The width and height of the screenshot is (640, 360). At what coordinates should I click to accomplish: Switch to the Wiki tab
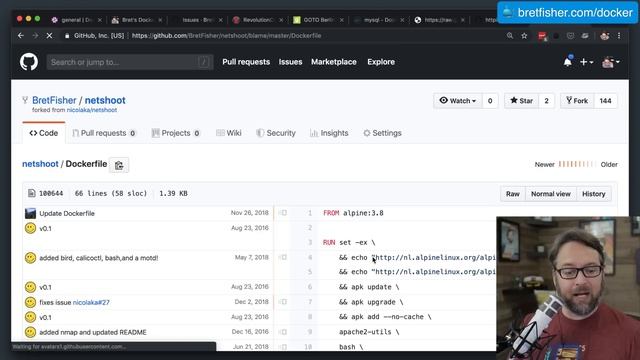tap(229, 133)
